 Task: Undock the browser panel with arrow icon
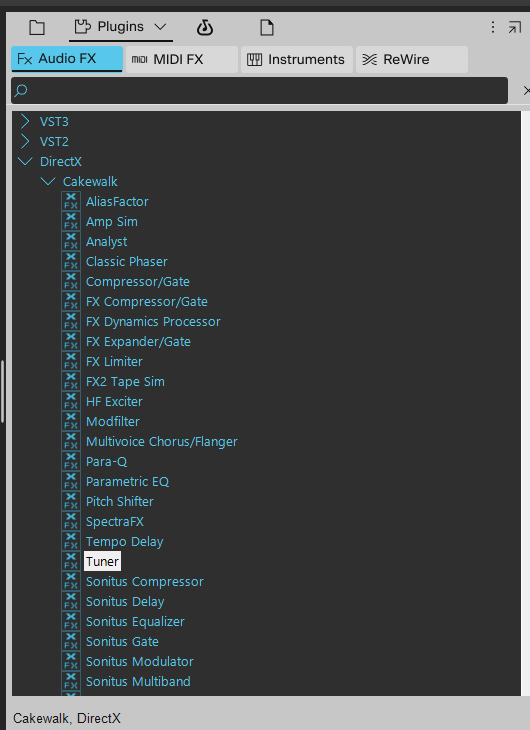(515, 27)
